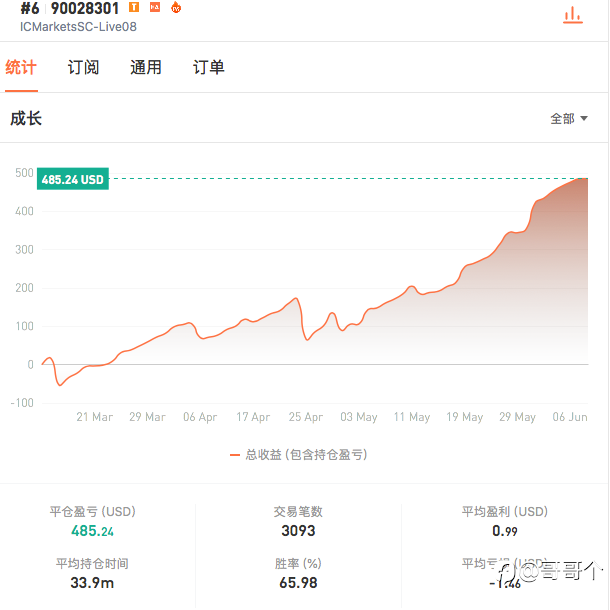Click the ICMarketsSC-Live08 broker name
Image resolution: width=610 pixels, height=610 pixels.
[78, 27]
